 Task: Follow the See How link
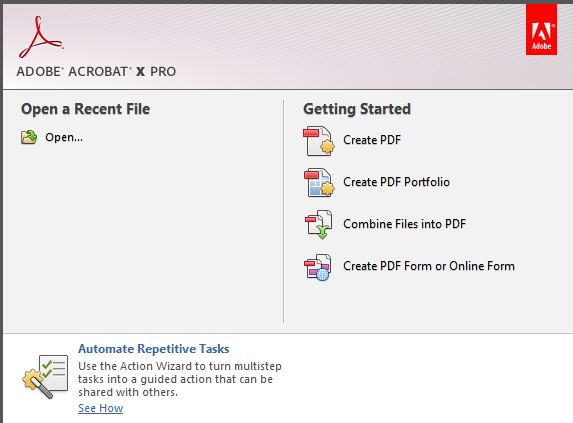tap(100, 408)
